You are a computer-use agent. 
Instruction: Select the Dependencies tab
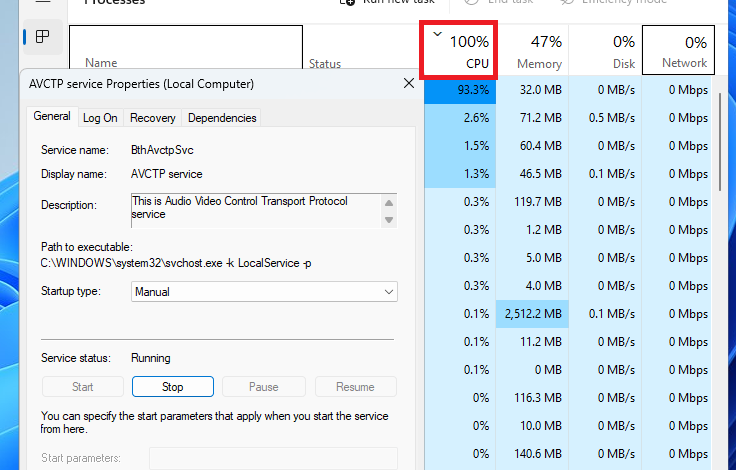(222, 118)
